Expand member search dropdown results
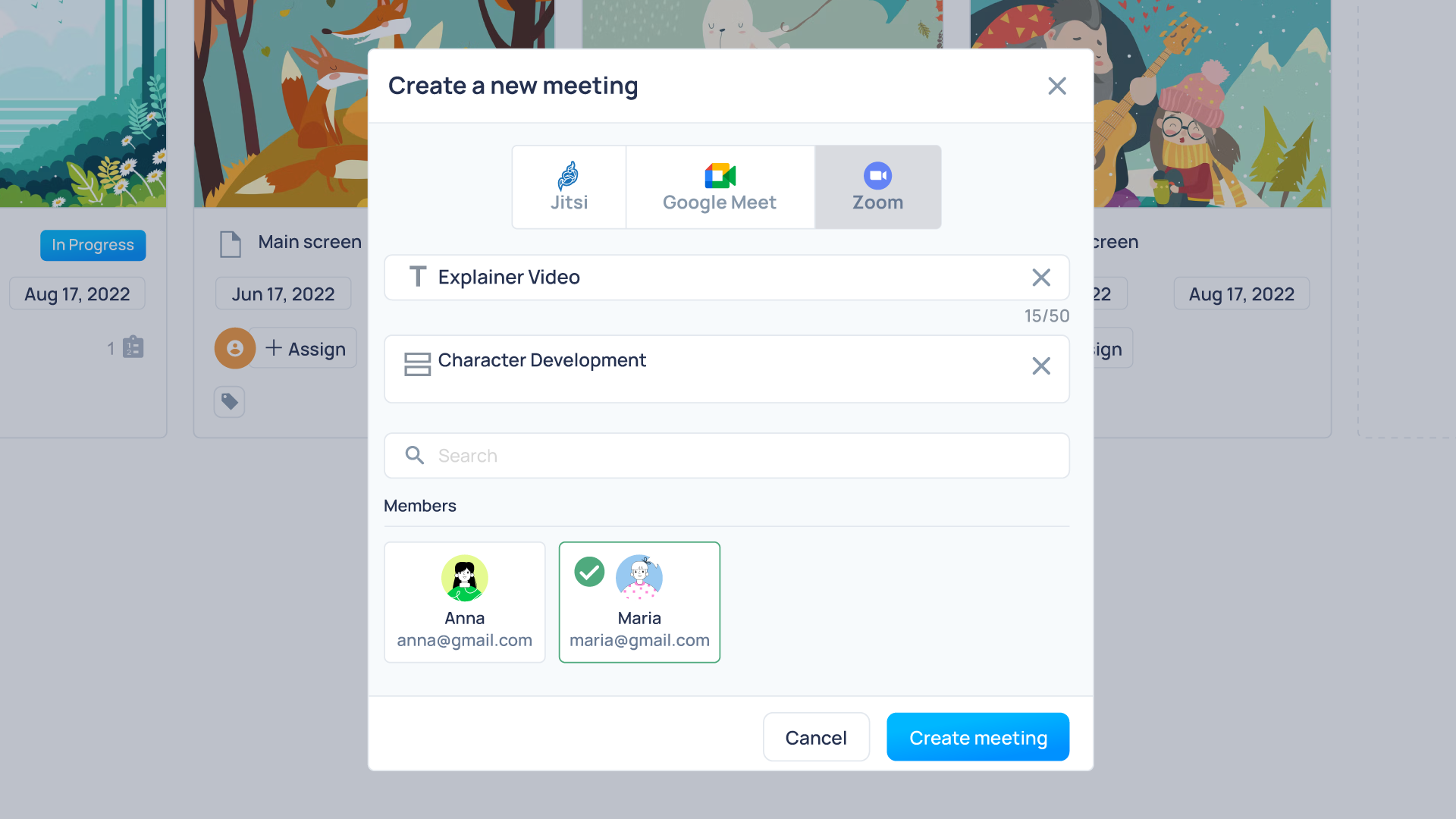 tap(727, 455)
